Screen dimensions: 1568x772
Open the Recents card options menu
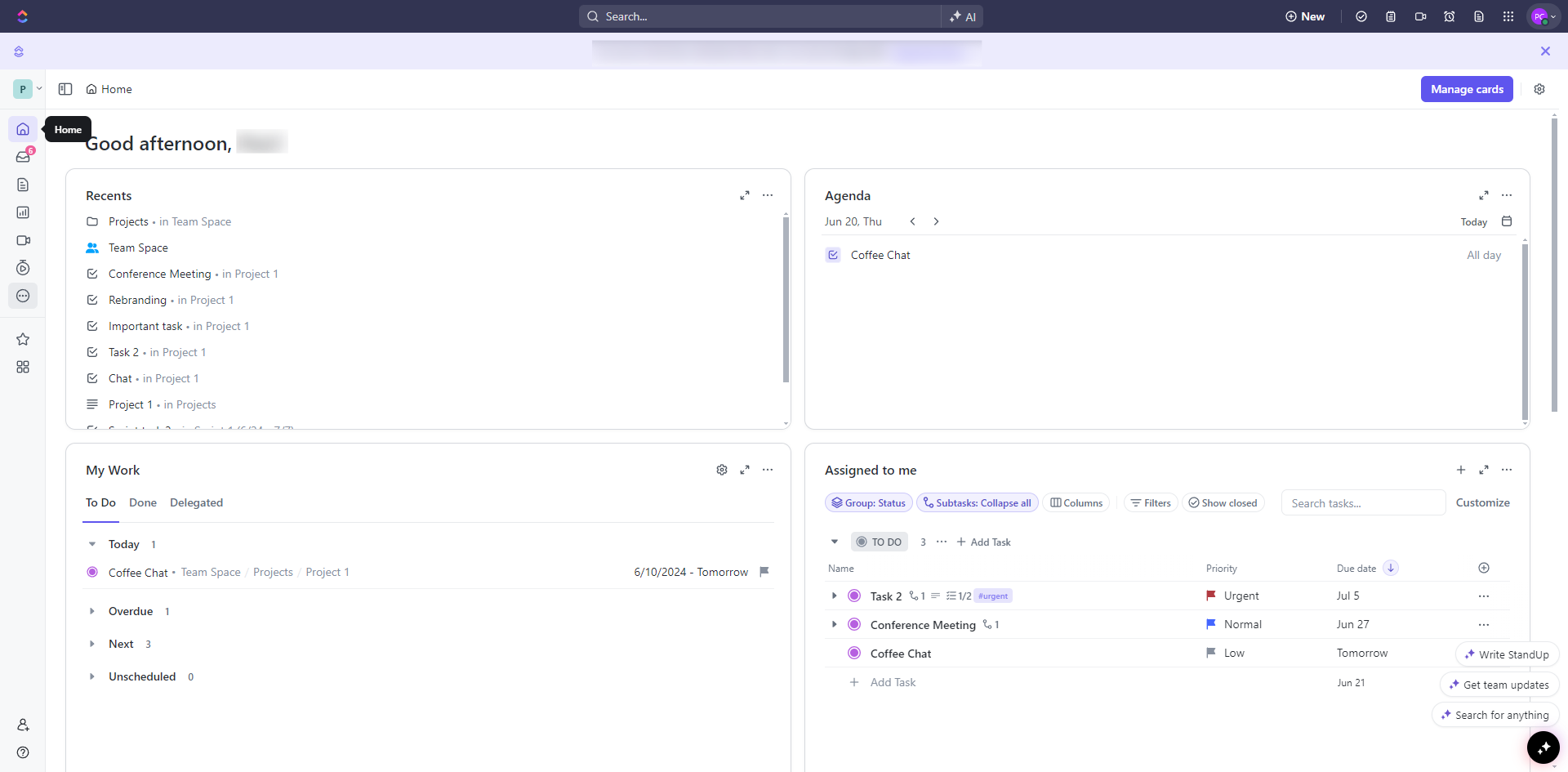[x=768, y=195]
